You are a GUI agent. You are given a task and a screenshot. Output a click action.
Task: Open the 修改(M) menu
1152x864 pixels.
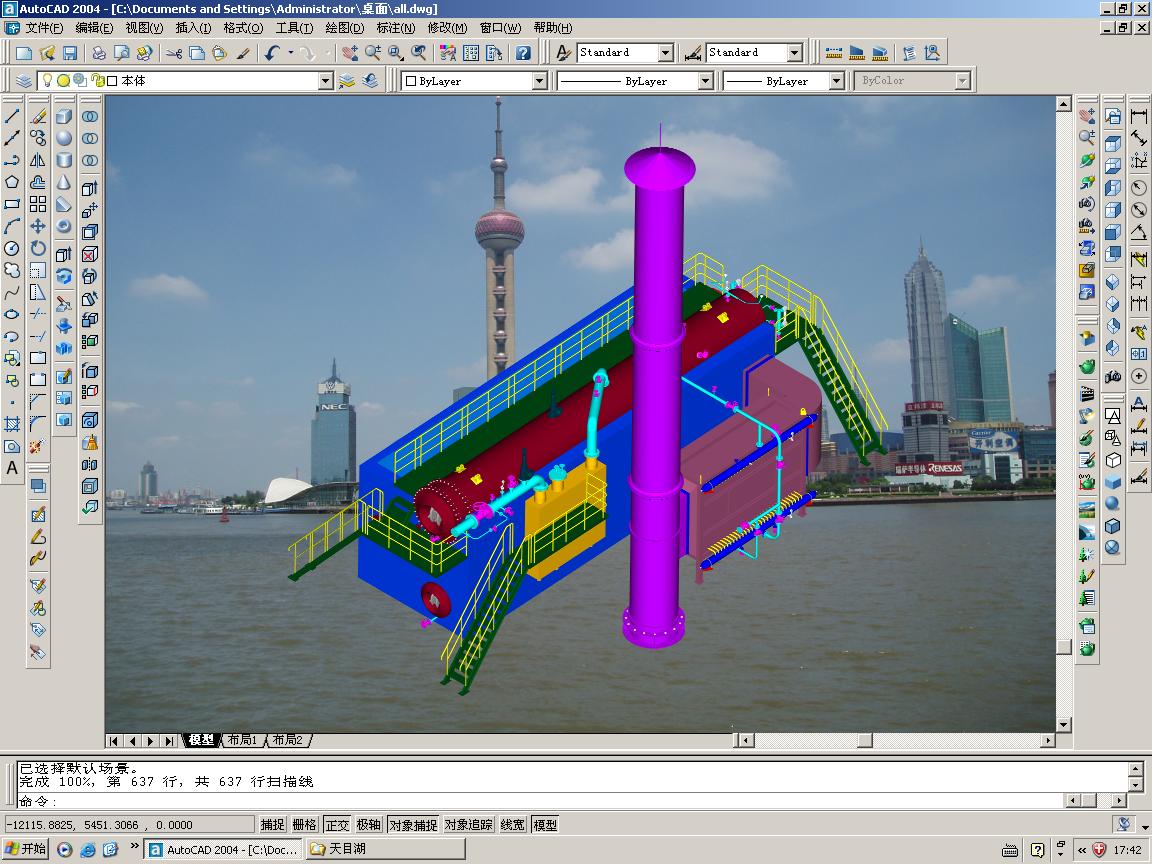coord(447,28)
